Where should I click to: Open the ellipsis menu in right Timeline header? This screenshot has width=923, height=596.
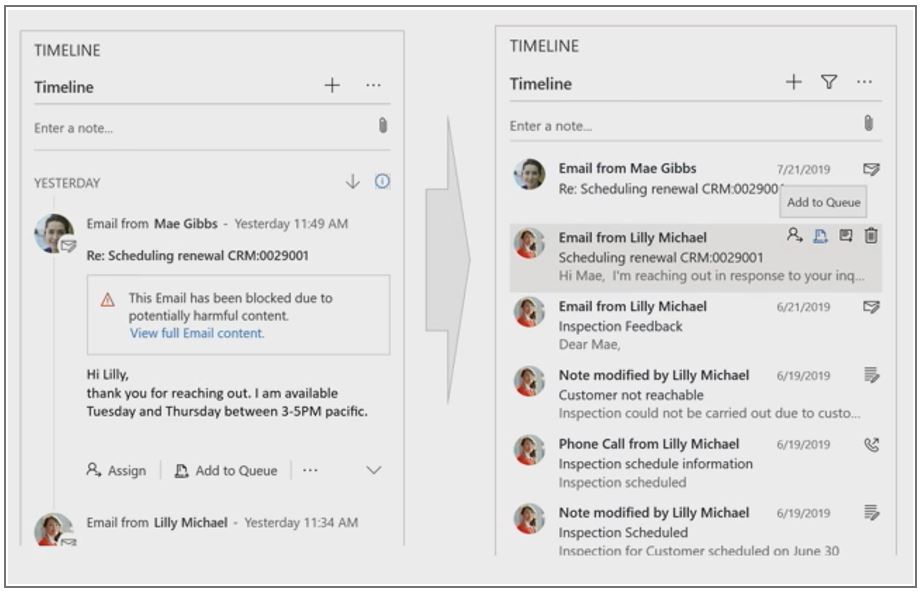[x=864, y=82]
